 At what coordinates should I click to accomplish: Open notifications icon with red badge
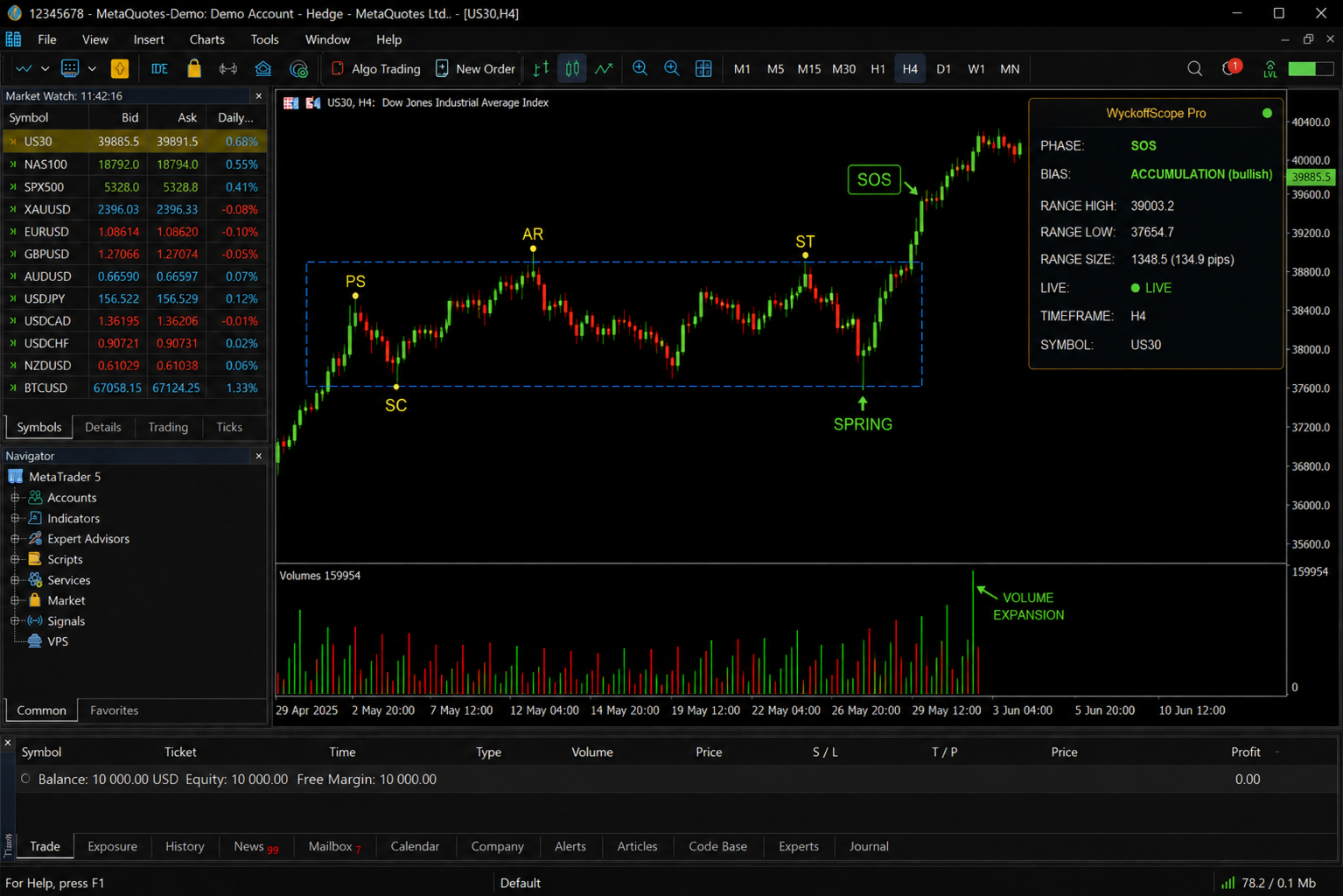1231,67
